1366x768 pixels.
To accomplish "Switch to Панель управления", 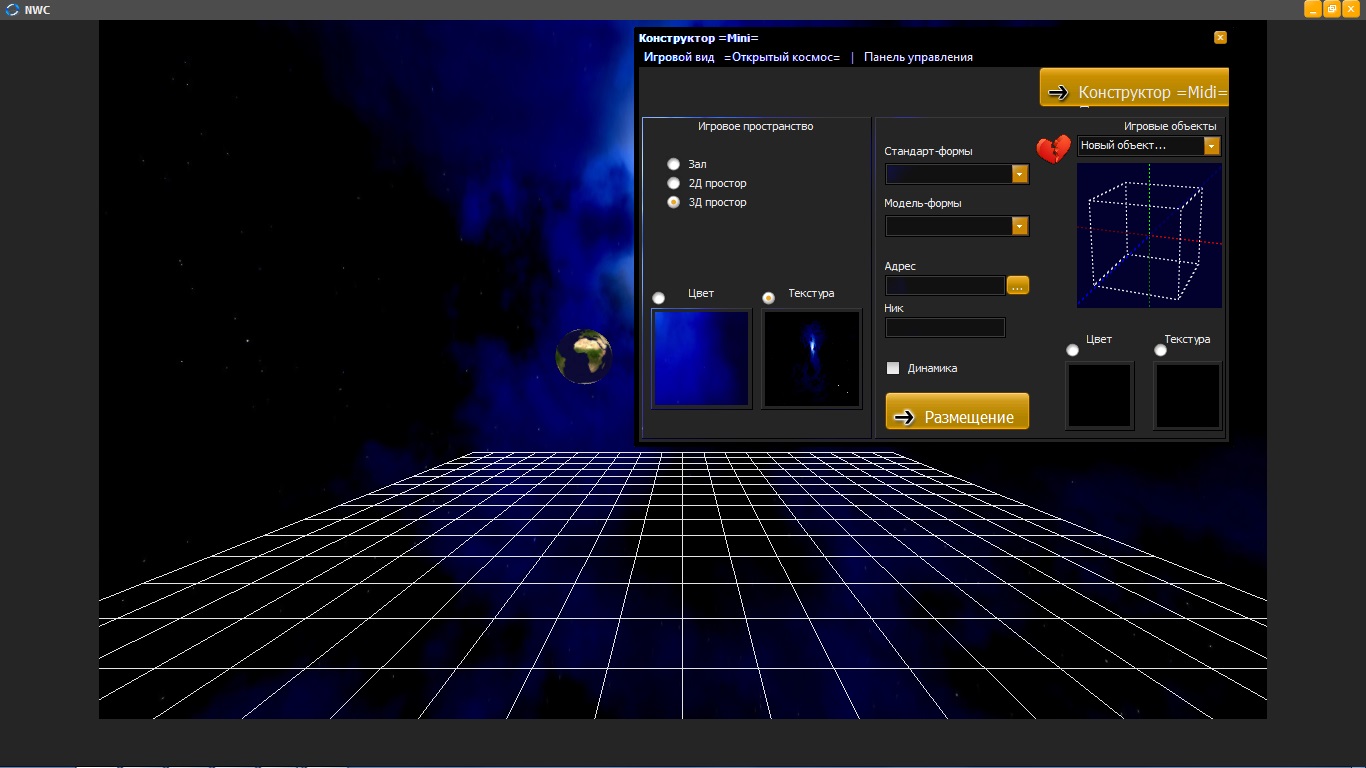I will (918, 57).
